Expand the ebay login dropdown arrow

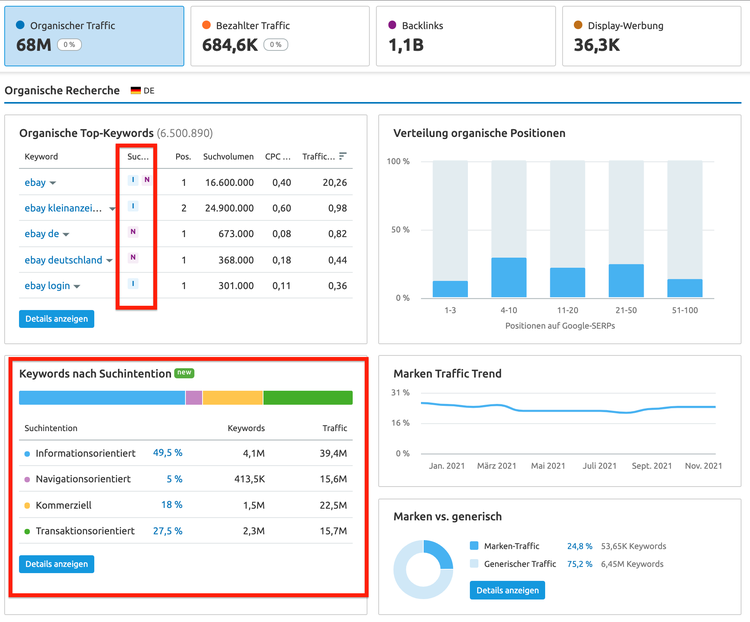[x=77, y=287]
